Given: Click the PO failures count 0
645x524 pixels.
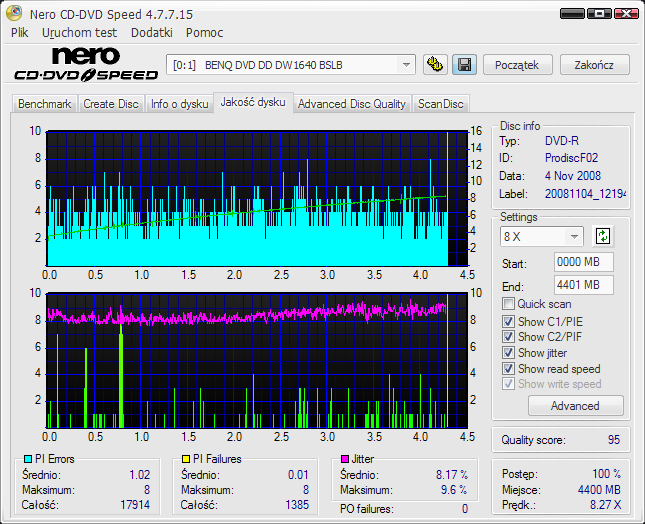Looking at the screenshot, I should coord(465,509).
